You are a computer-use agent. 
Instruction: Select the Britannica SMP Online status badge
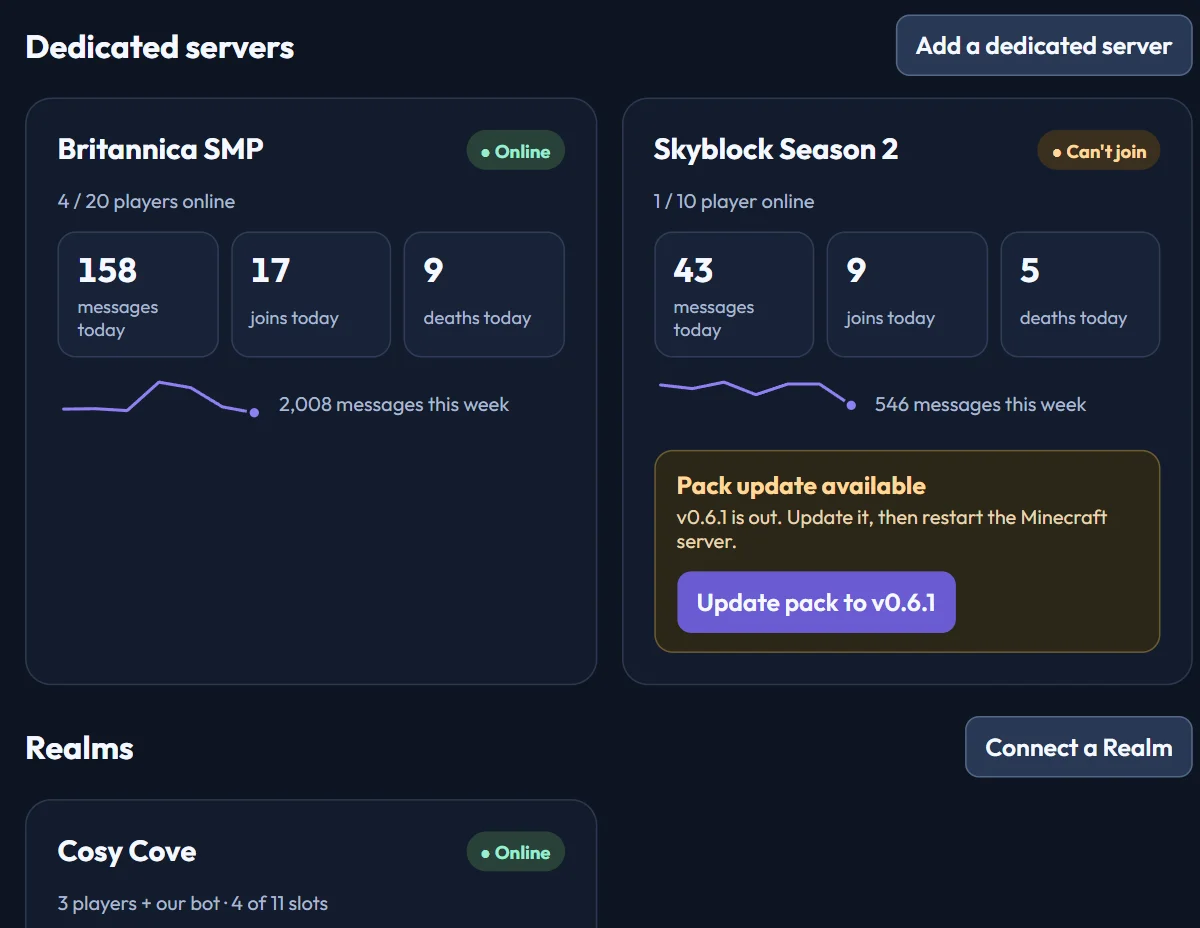pos(516,151)
